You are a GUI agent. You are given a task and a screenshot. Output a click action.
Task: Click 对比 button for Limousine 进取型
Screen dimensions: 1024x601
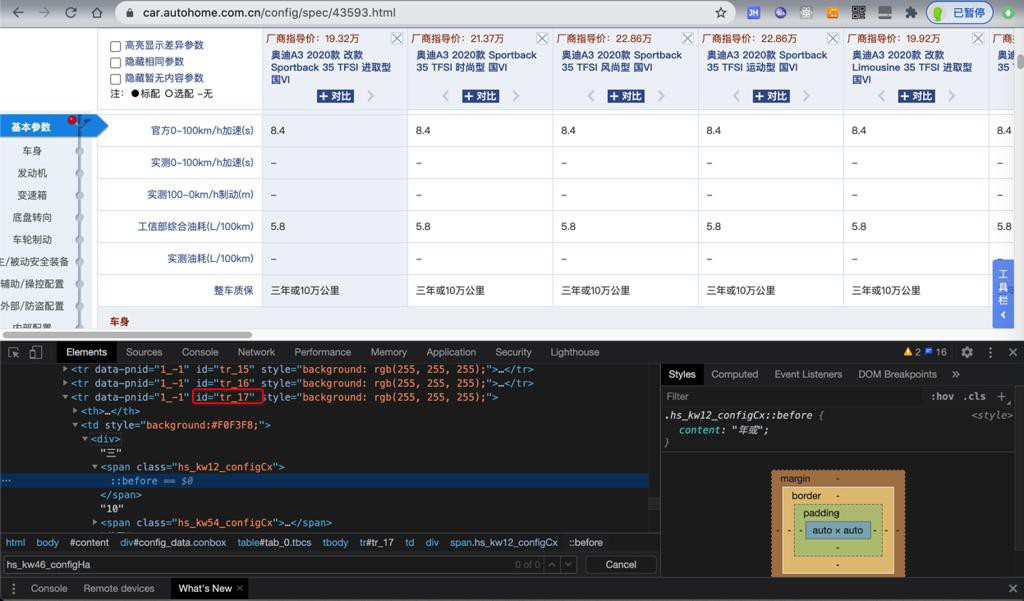pos(916,97)
